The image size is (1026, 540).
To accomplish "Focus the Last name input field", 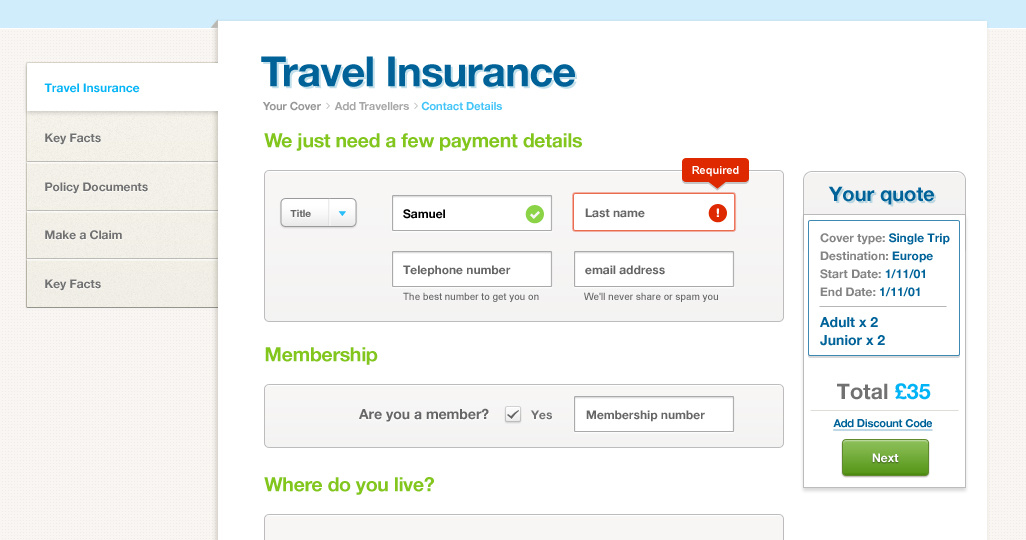I will (654, 212).
